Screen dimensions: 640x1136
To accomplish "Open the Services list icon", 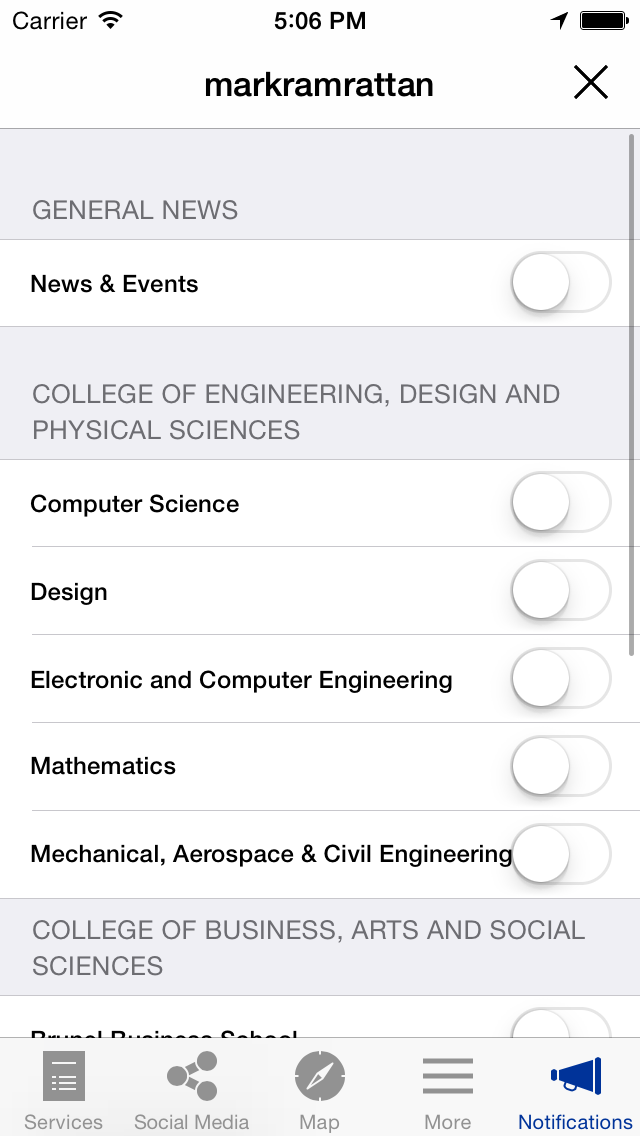I will point(64,1076).
